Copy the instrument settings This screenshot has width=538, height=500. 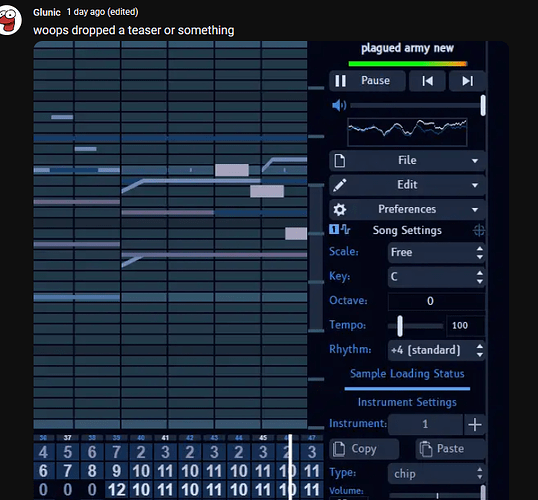(364, 449)
